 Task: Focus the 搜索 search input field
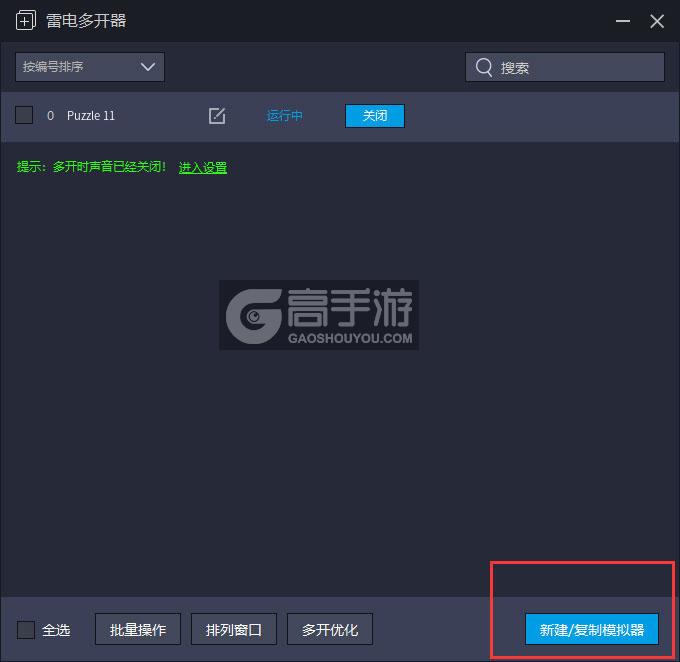(x=565, y=67)
